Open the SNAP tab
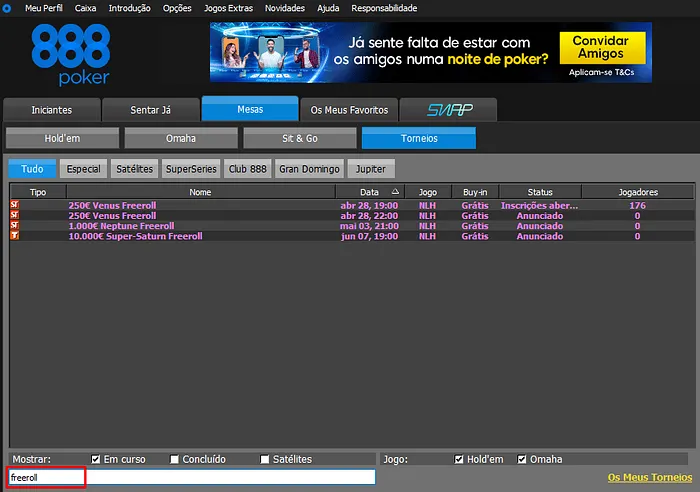700x492 pixels. [x=448, y=110]
